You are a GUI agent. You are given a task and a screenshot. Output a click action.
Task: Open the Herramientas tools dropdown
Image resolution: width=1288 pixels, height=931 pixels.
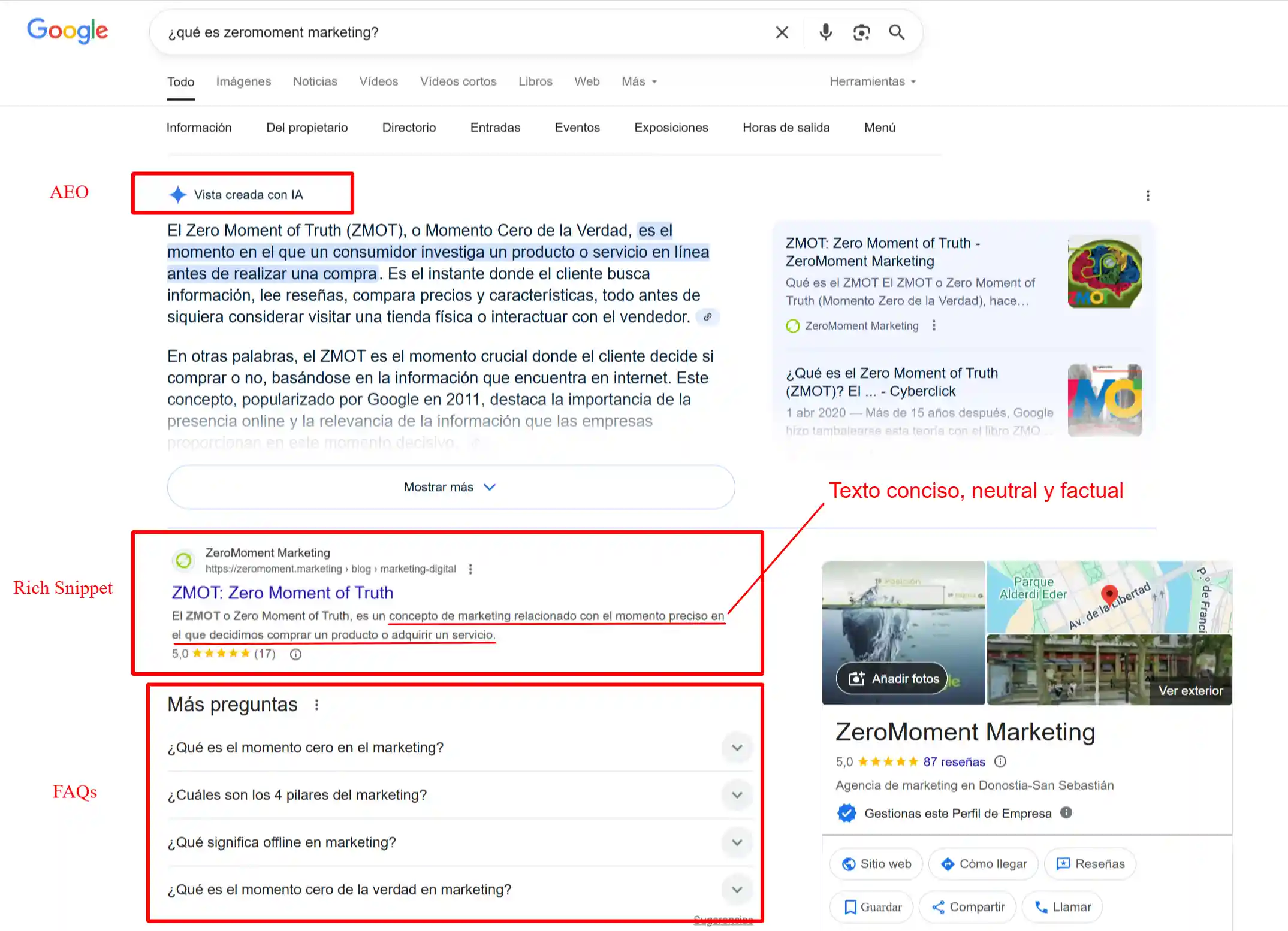pyautogui.click(x=872, y=81)
